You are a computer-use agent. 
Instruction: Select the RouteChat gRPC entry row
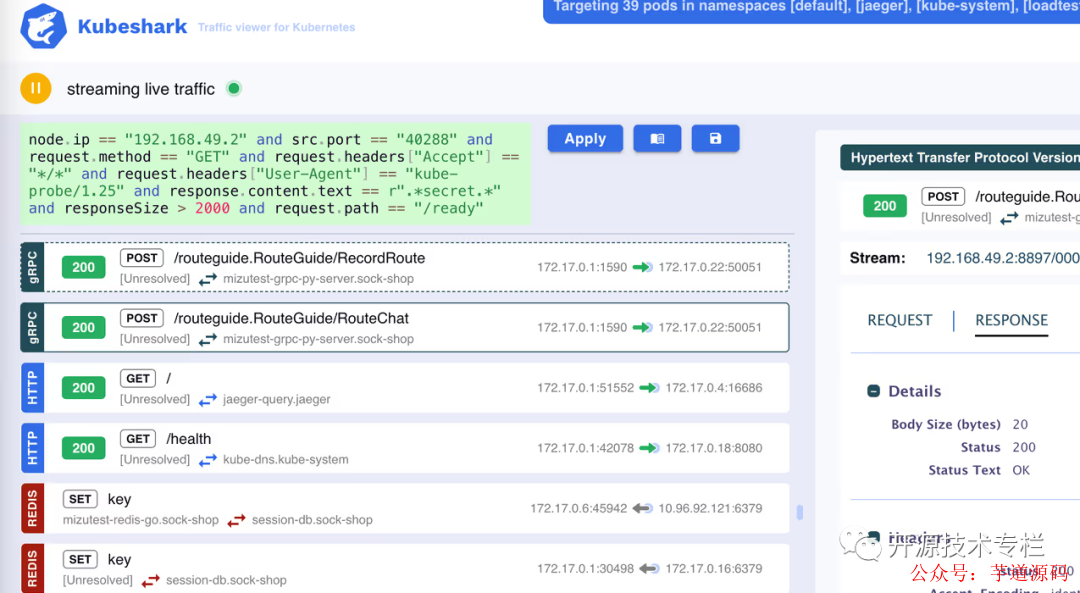click(405, 327)
